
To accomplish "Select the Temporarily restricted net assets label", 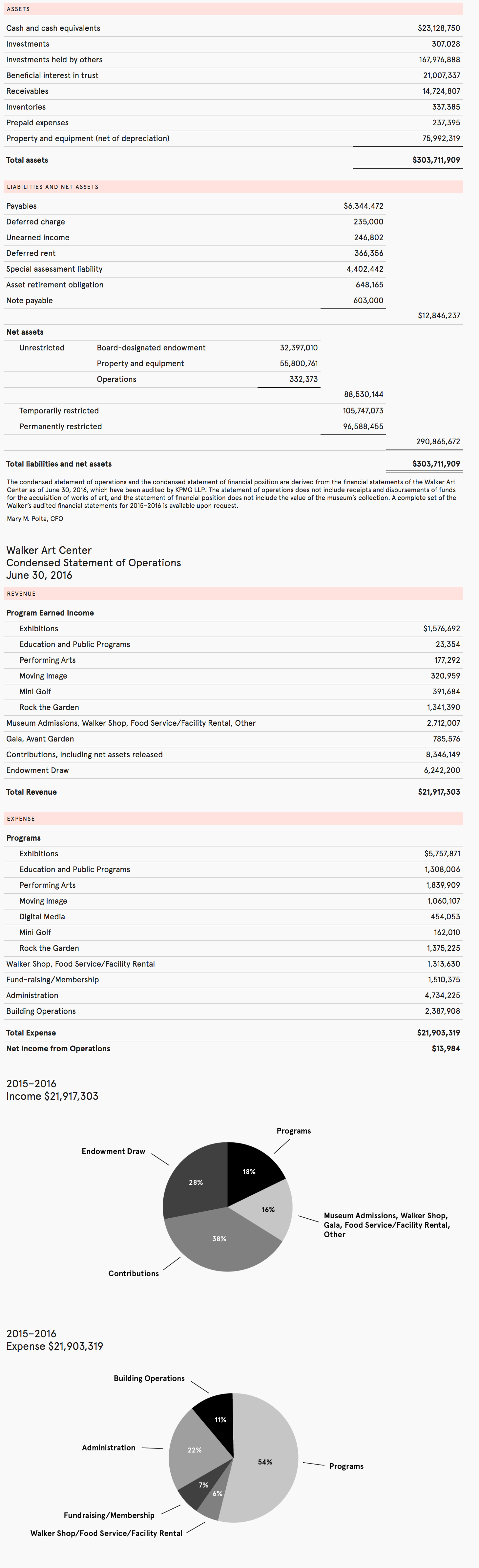I will tap(58, 411).
